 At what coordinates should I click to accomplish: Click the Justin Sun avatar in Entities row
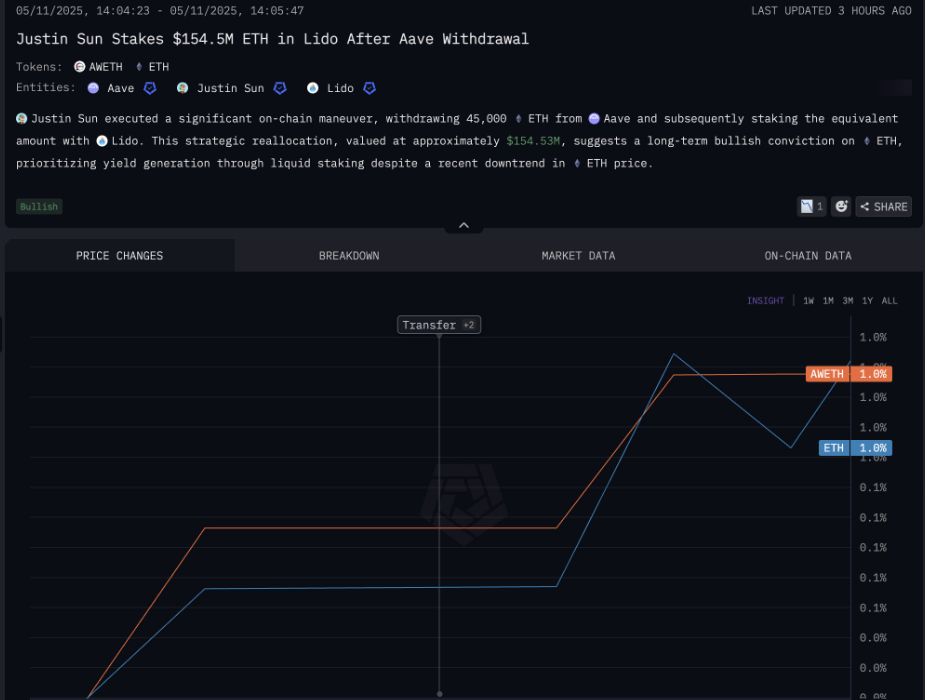click(x=183, y=88)
